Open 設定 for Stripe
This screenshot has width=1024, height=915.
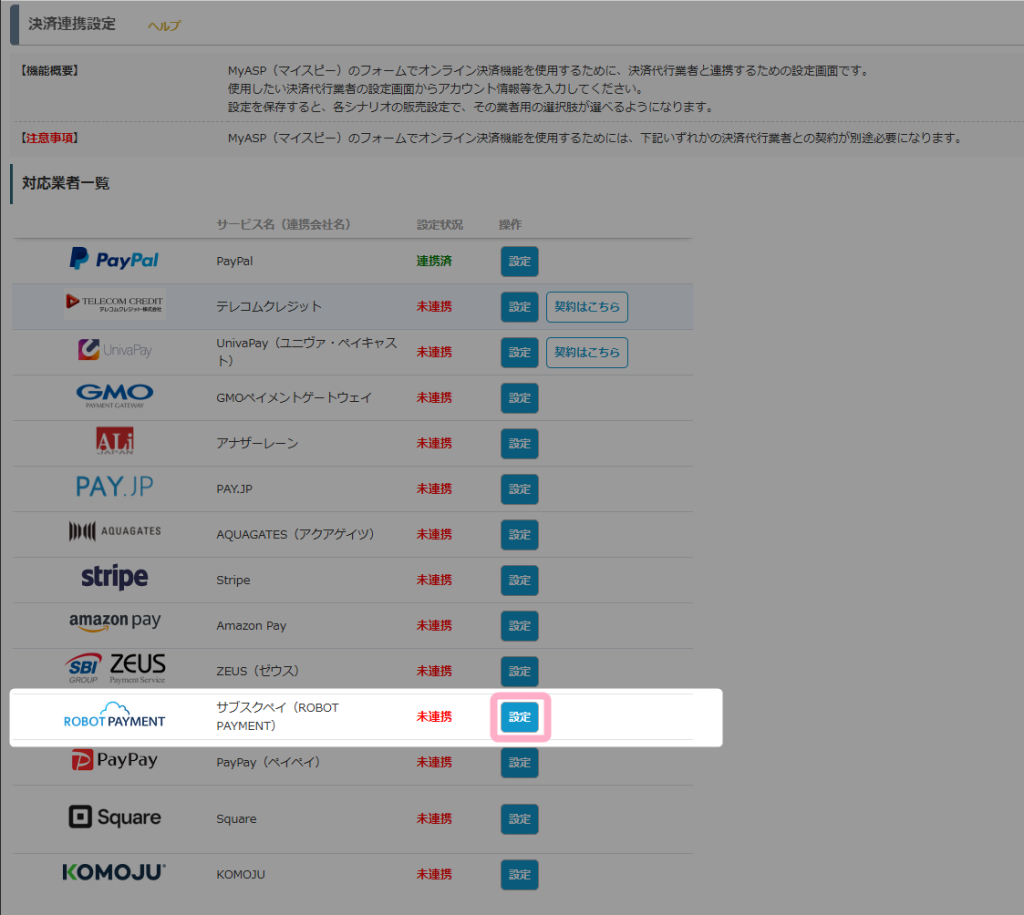point(519,580)
